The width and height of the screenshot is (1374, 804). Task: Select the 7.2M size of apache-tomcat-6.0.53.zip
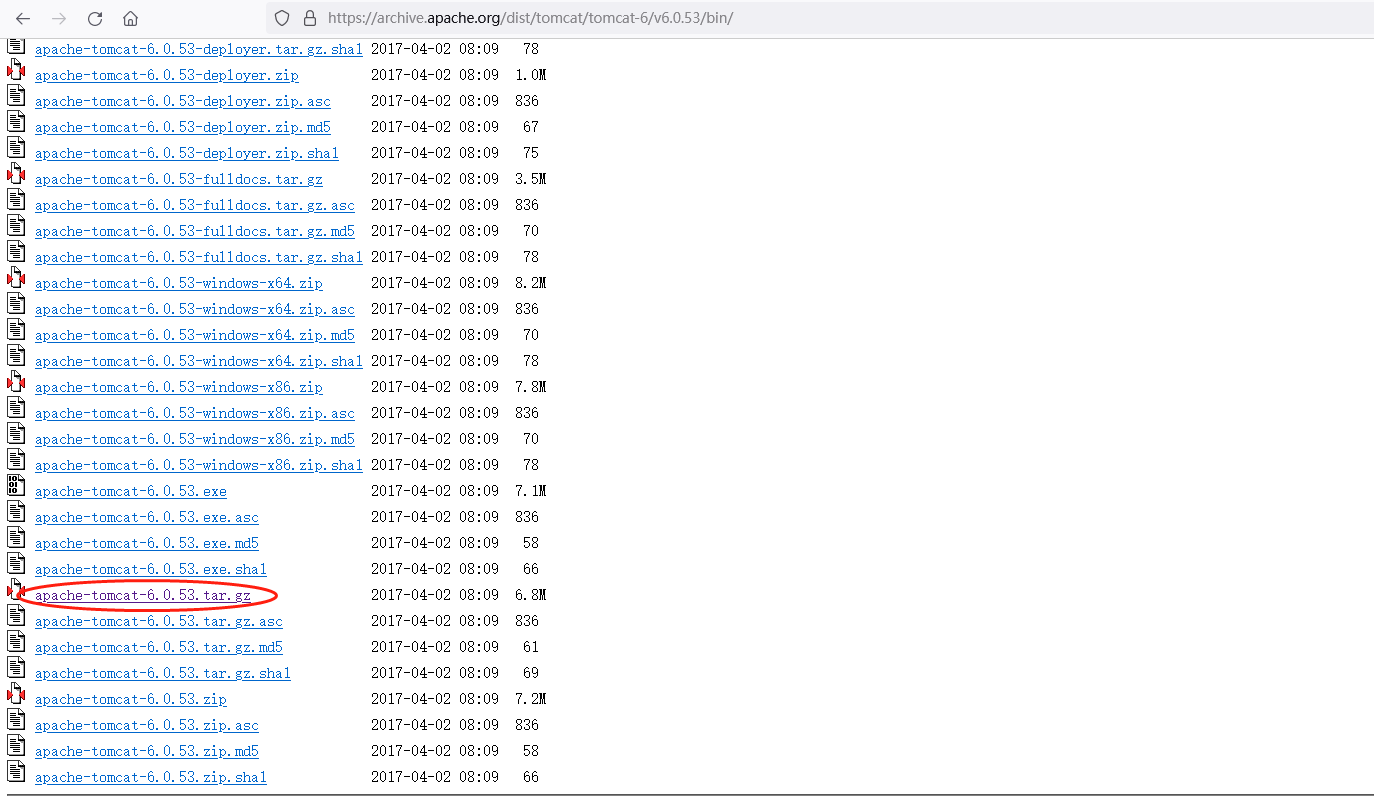pos(531,699)
